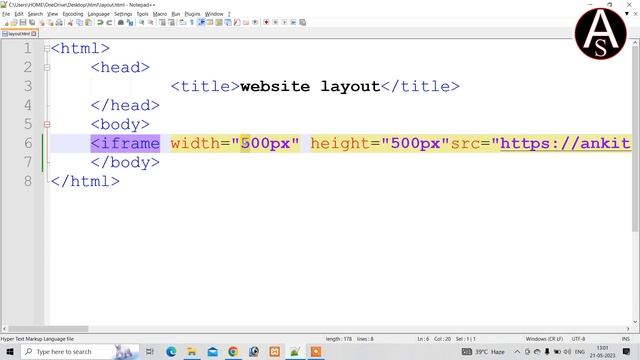Open Find with the binoculars icon
The image size is (640, 360).
click(x=121, y=22)
